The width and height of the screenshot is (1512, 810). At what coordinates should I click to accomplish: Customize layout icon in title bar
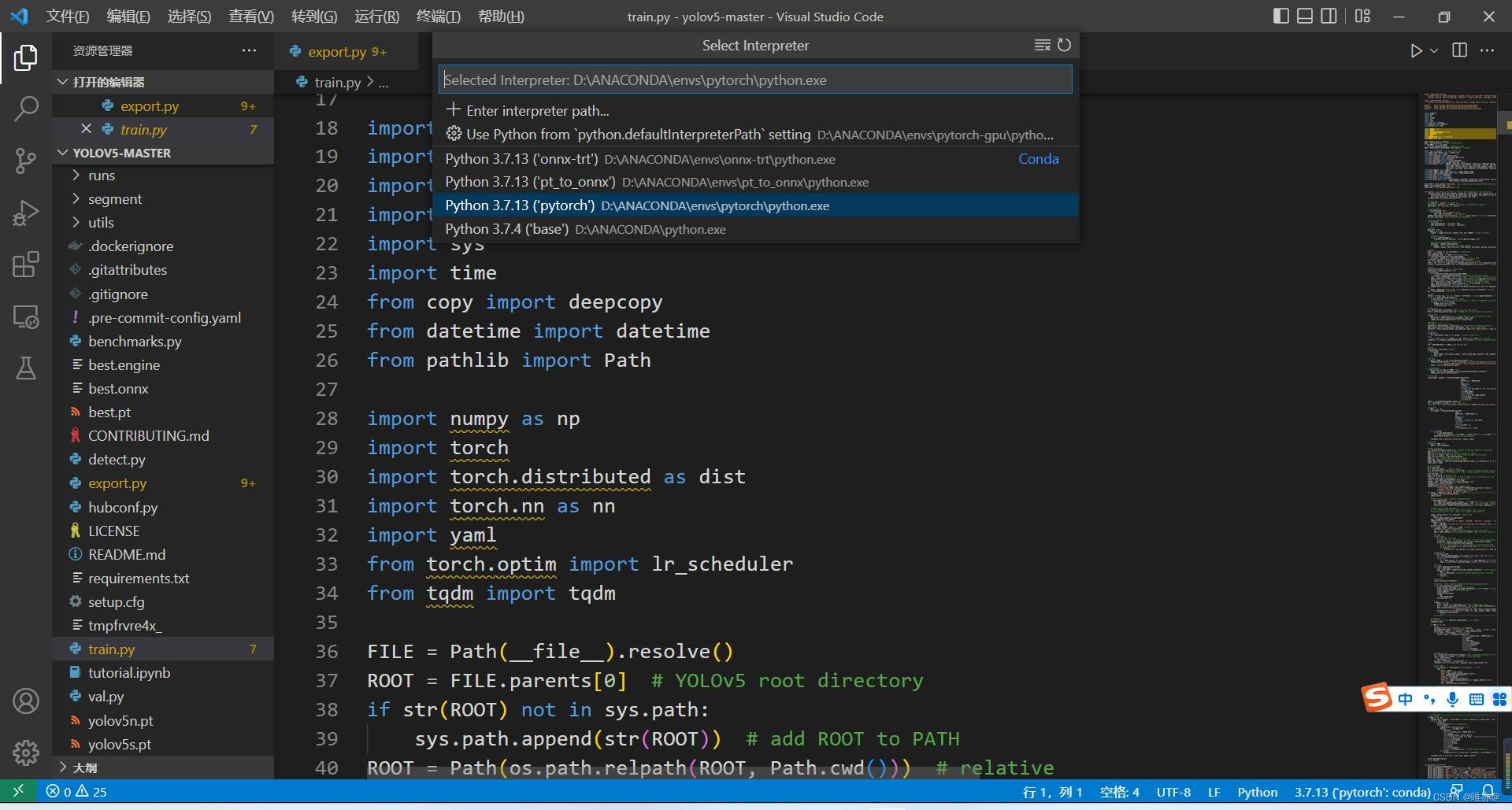pos(1362,16)
